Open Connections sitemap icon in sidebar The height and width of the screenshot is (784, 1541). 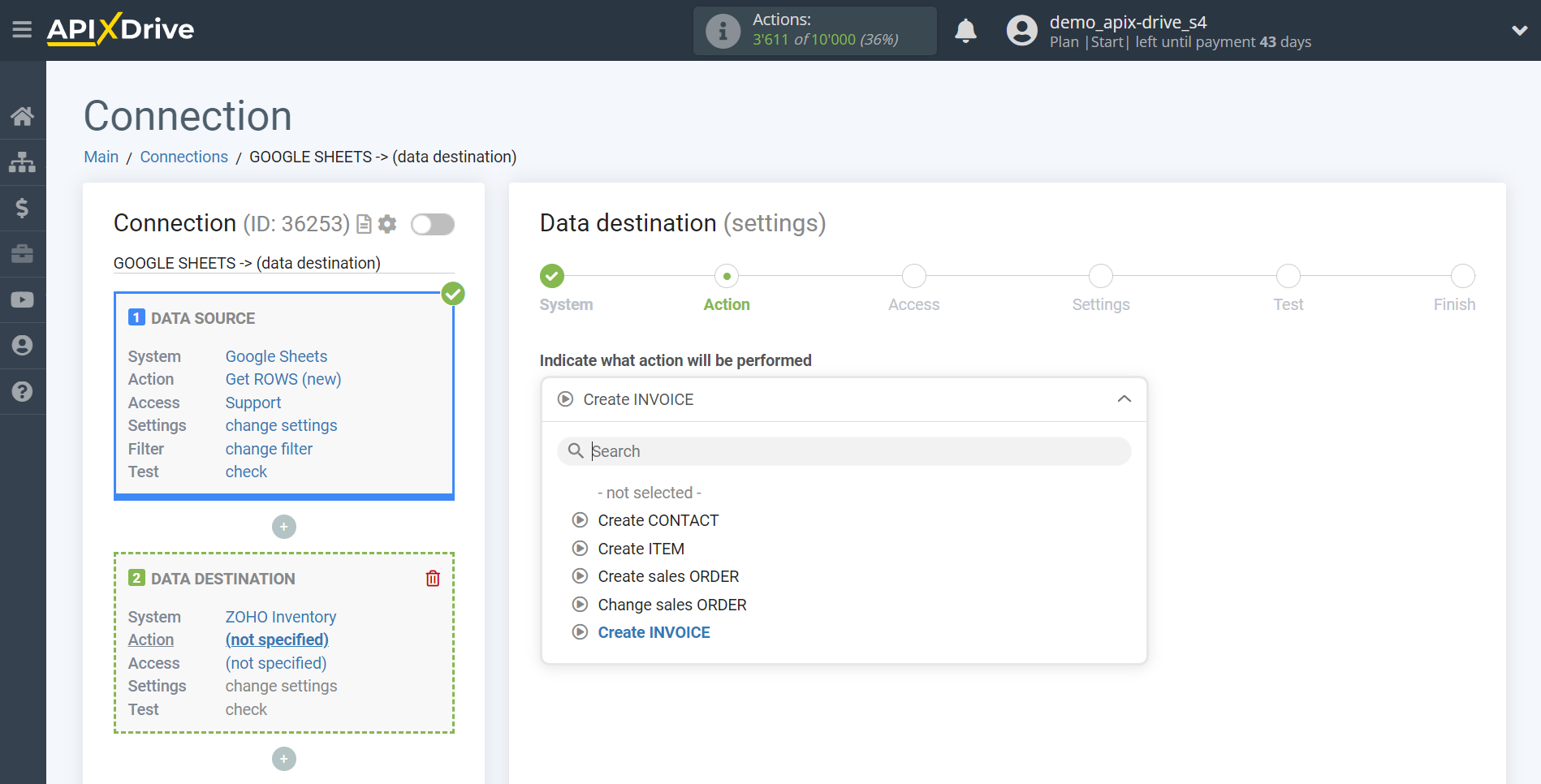[22, 162]
